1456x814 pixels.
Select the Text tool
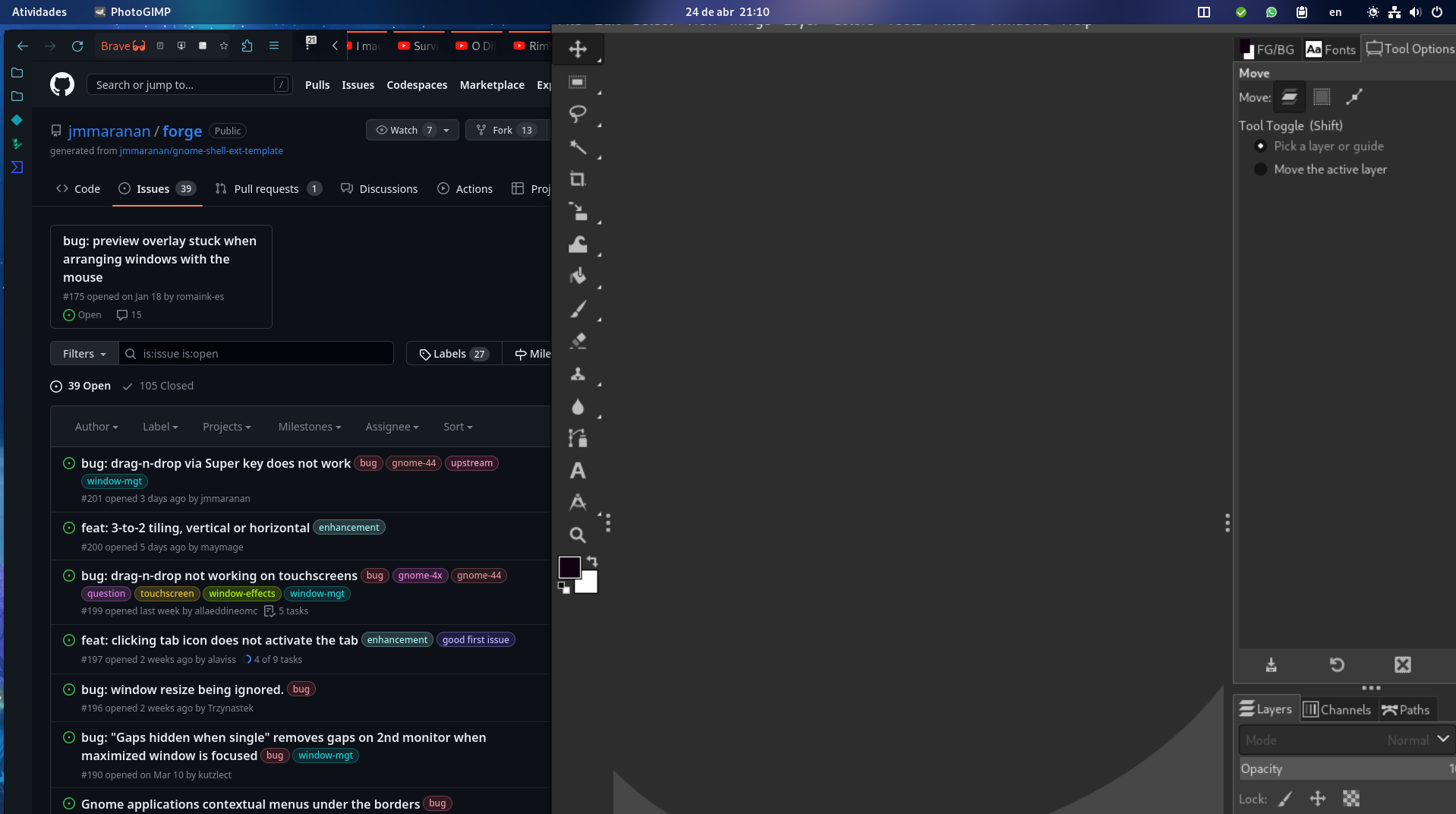[578, 471]
